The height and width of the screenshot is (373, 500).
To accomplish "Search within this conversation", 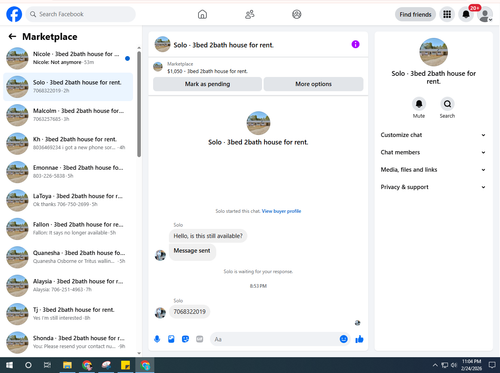I will [x=447, y=104].
